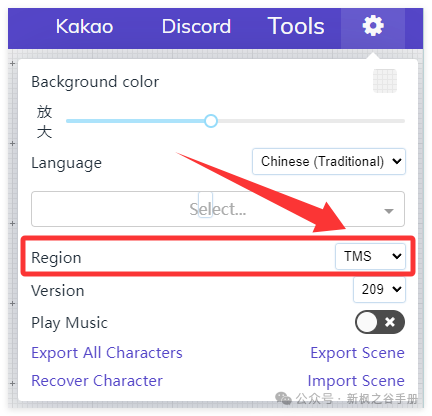Open the Region dropdown showing TMS
The height and width of the screenshot is (416, 432).
coord(370,256)
